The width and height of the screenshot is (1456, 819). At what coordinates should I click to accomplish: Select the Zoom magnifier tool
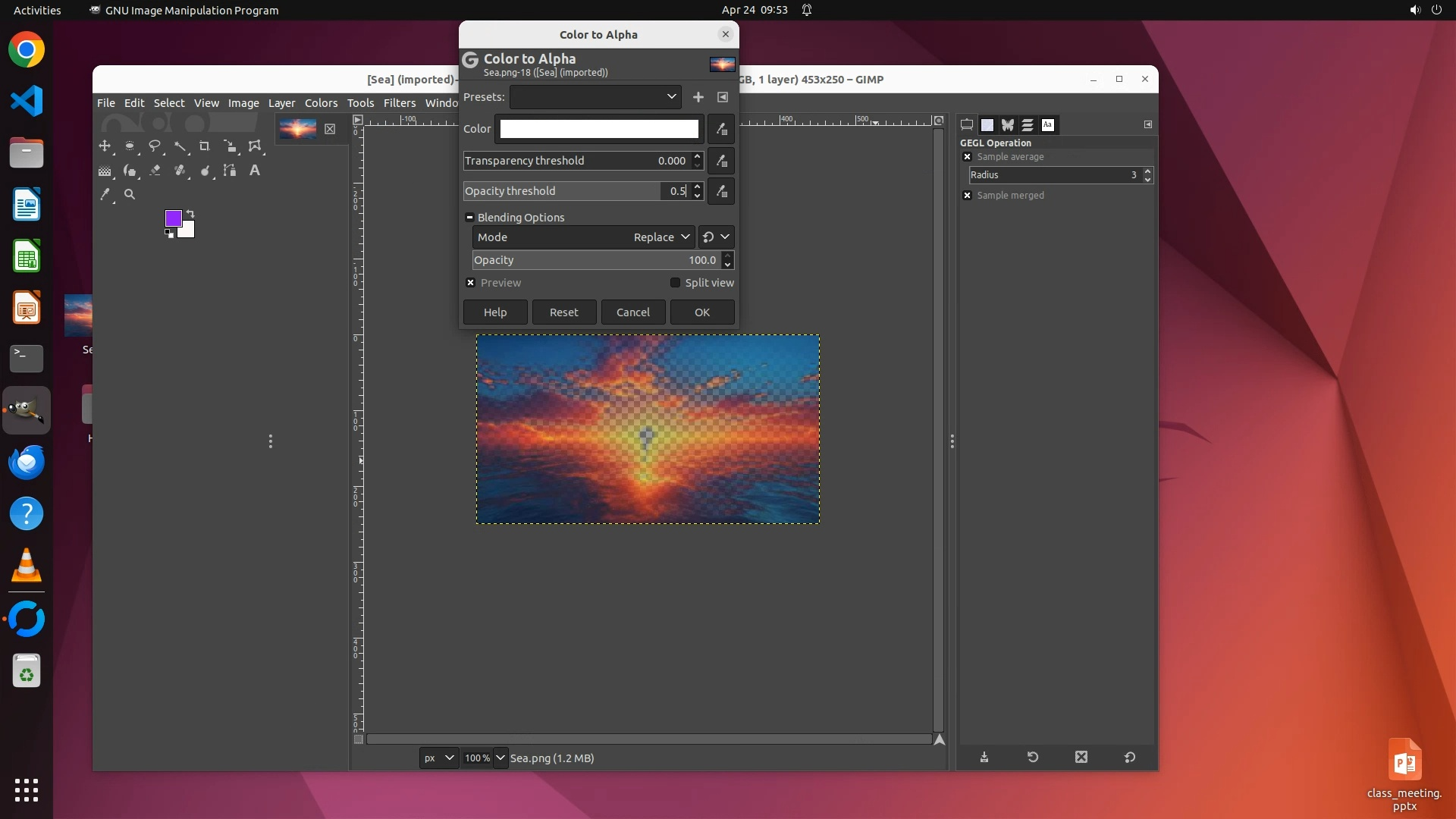pyautogui.click(x=130, y=195)
